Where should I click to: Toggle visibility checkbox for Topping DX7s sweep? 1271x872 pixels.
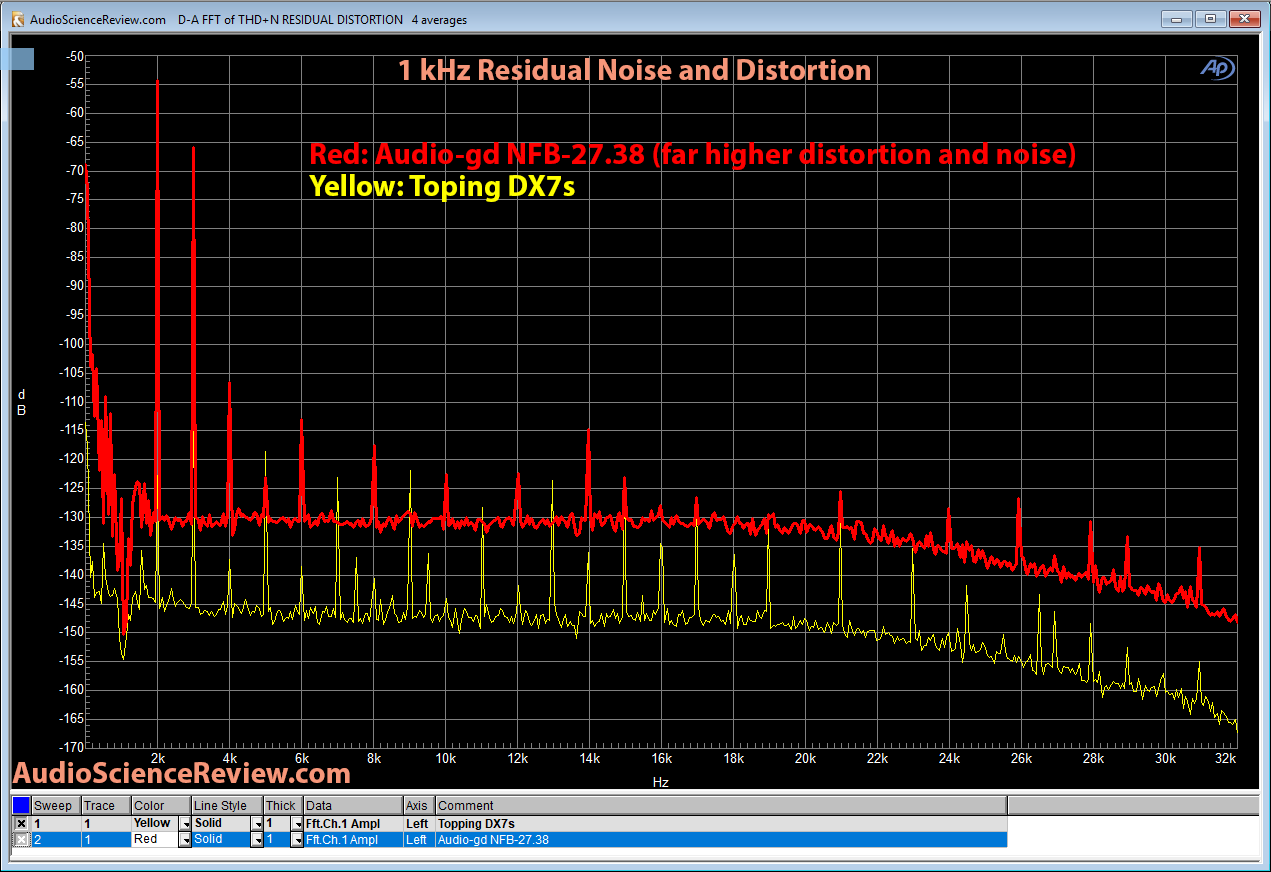click(x=21, y=823)
